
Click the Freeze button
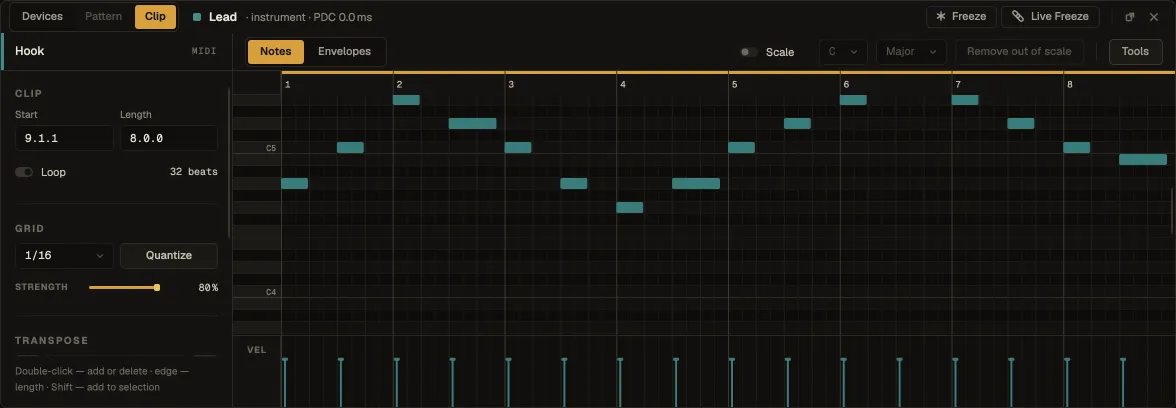962,16
